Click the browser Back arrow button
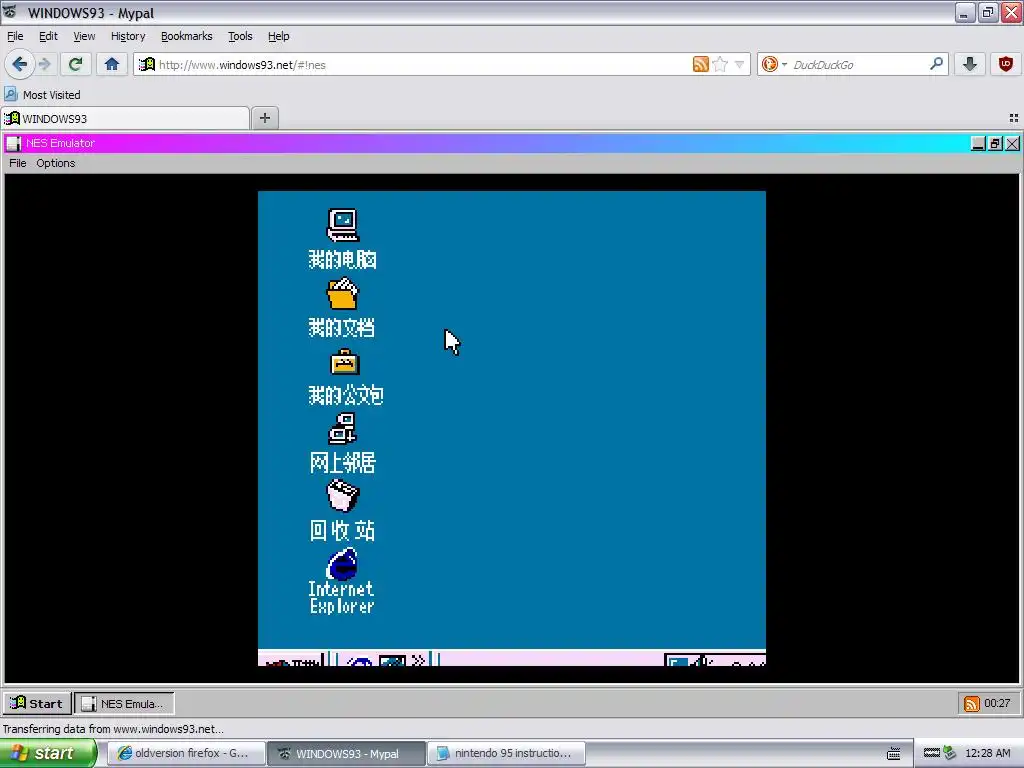1024x768 pixels. 20,64
